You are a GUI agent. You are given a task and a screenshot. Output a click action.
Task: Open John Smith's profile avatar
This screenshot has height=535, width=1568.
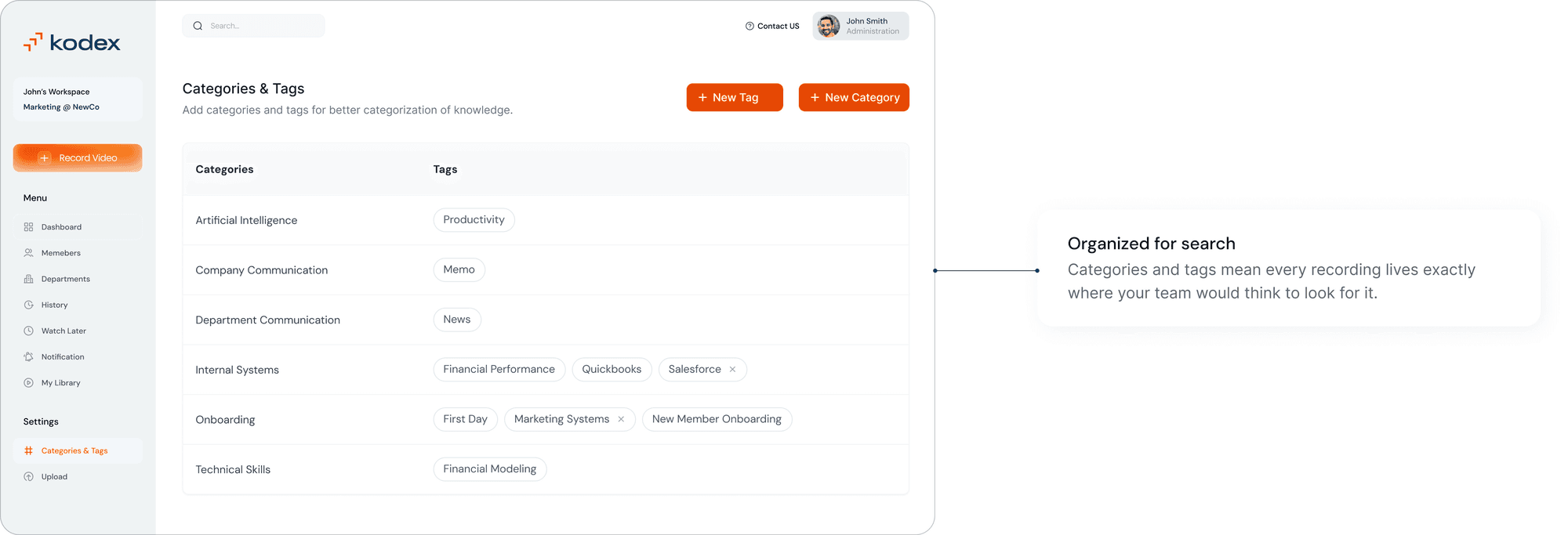[829, 26]
